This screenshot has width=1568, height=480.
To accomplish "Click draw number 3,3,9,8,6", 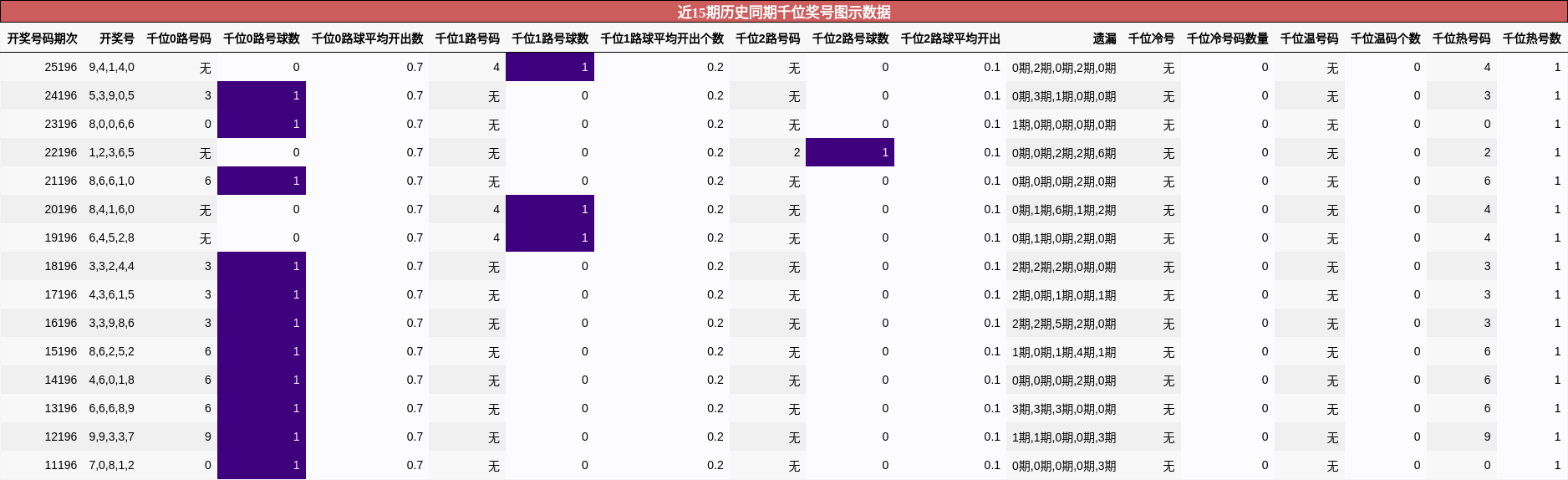I will click(112, 323).
